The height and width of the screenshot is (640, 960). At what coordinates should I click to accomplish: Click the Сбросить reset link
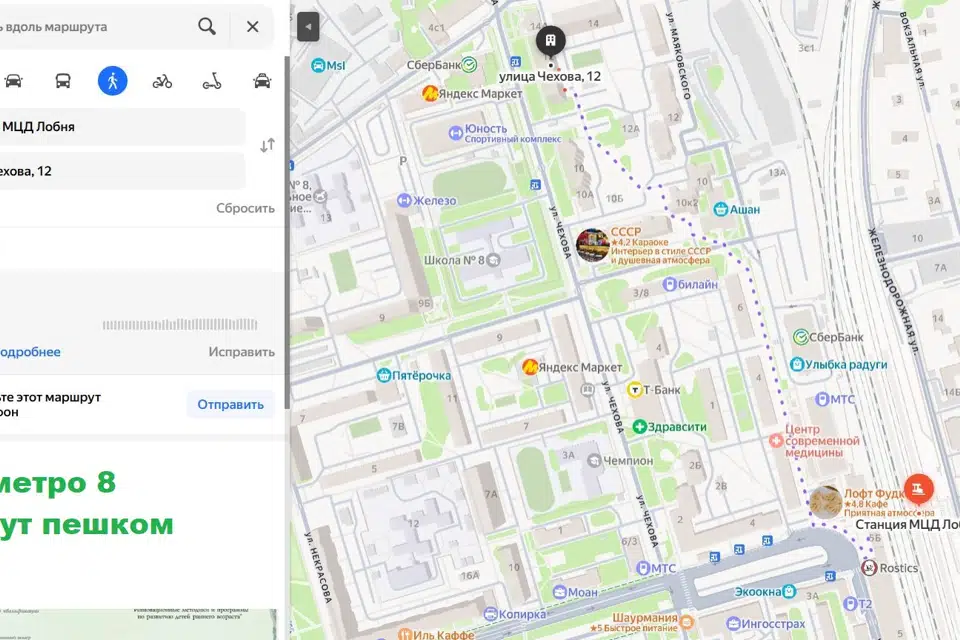tap(245, 208)
